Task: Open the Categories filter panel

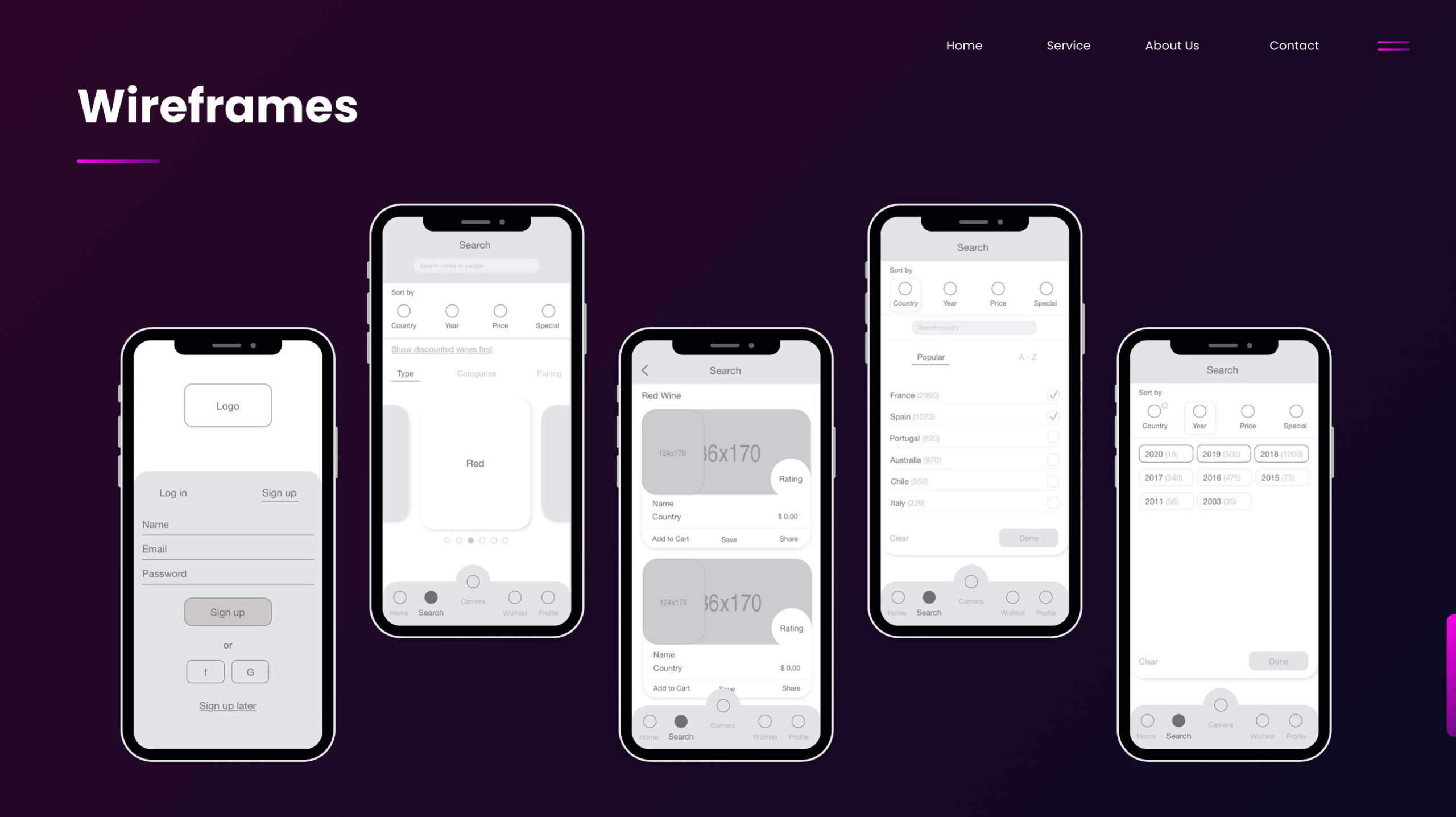Action: [x=477, y=372]
